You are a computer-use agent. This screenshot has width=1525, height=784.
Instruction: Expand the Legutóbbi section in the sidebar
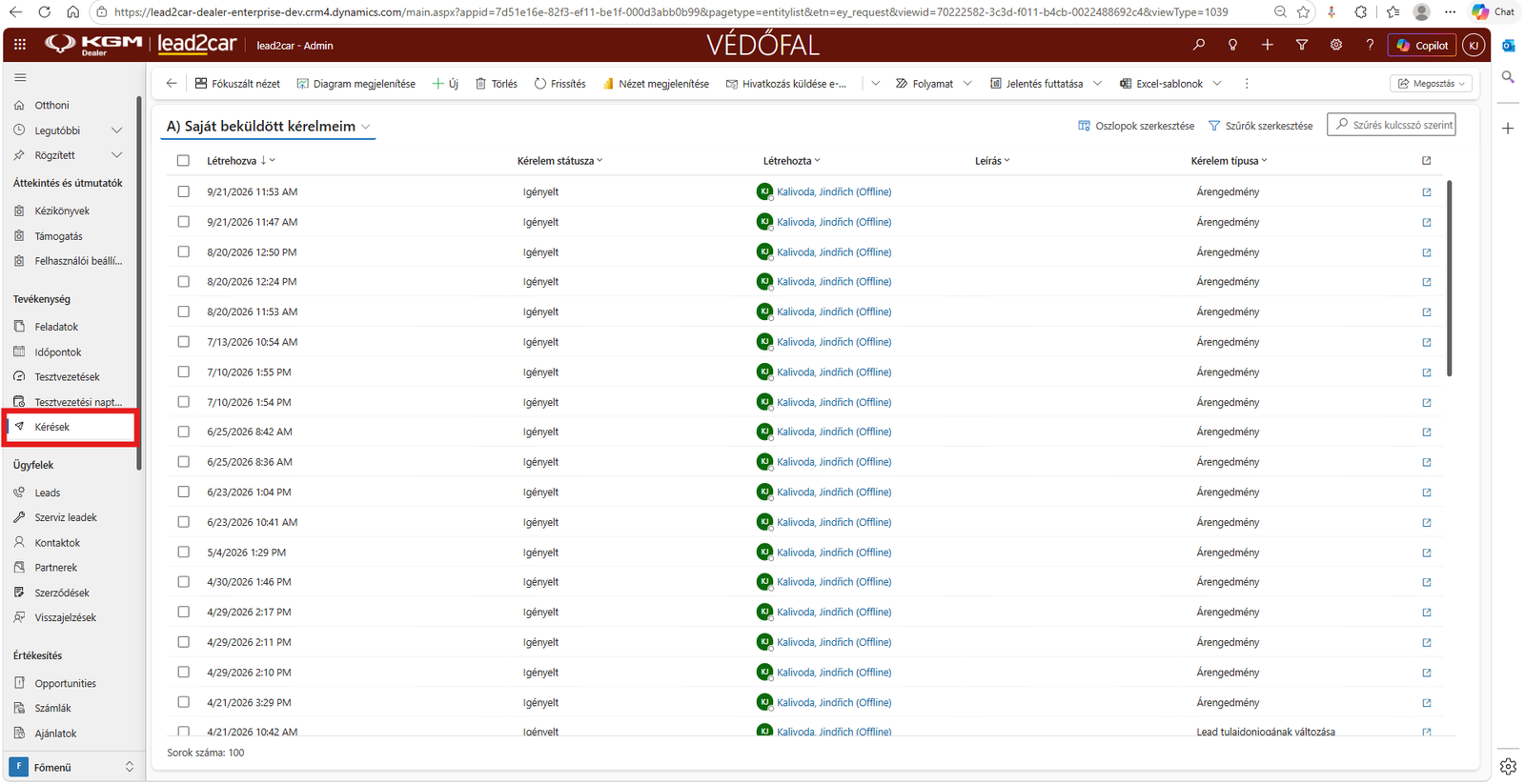[x=117, y=131]
